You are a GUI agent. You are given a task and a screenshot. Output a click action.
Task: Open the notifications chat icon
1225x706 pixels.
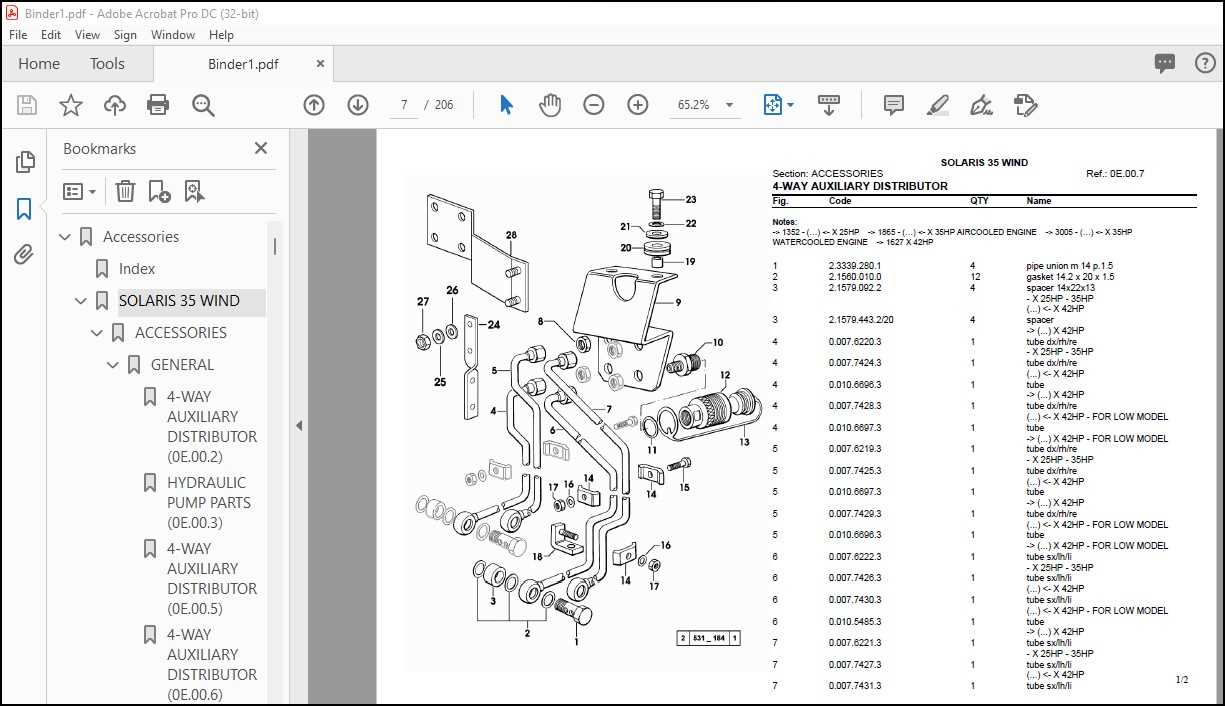(1165, 63)
